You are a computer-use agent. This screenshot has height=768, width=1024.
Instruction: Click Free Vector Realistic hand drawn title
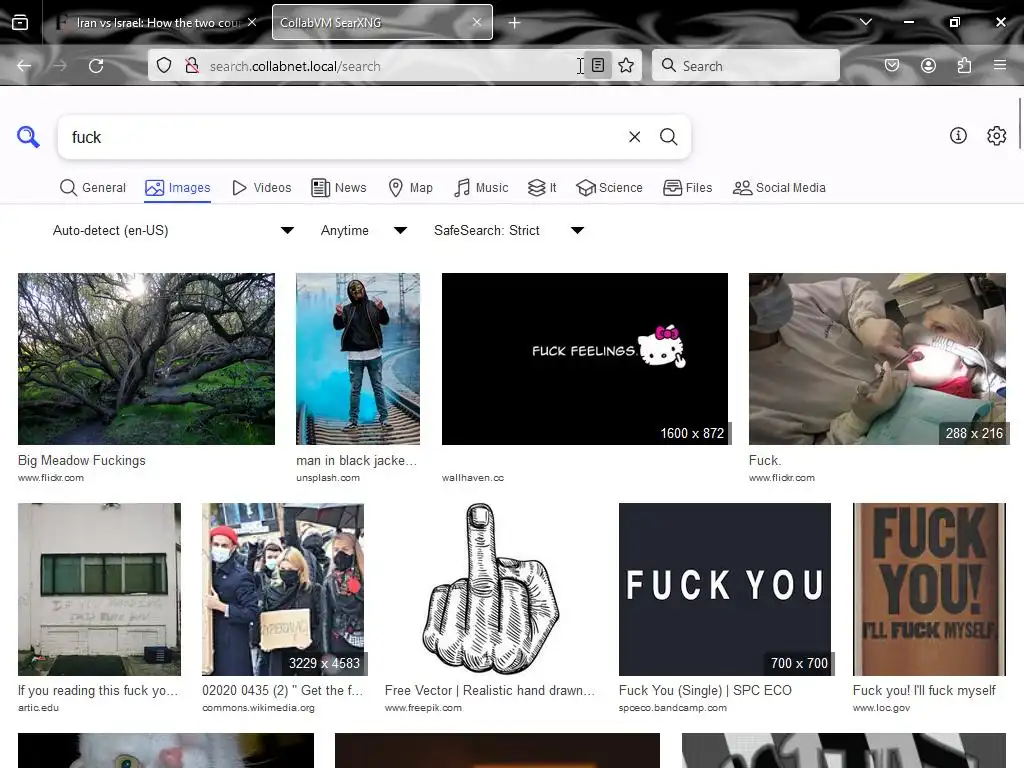click(x=490, y=690)
